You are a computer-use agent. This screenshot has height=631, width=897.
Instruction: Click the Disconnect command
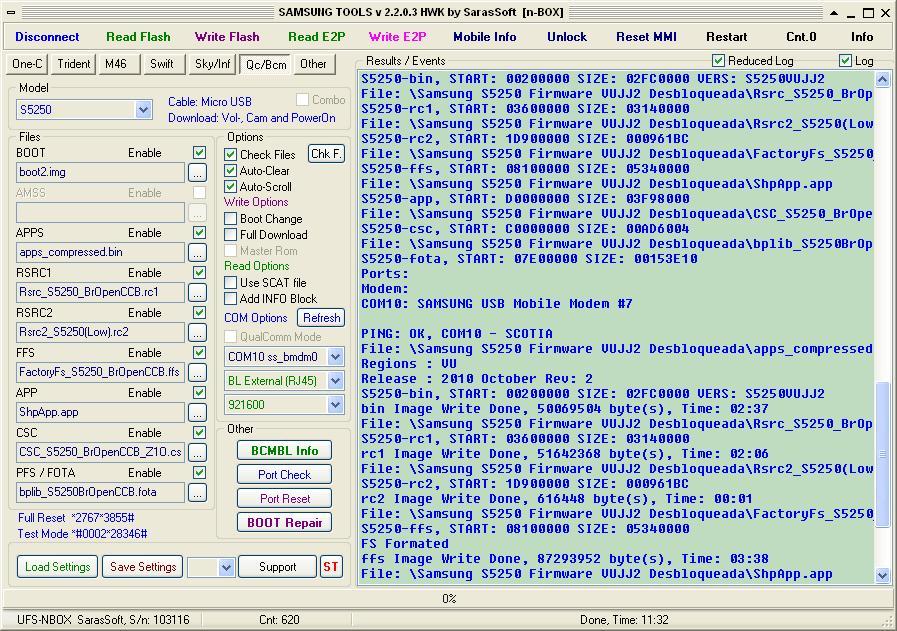click(47, 37)
